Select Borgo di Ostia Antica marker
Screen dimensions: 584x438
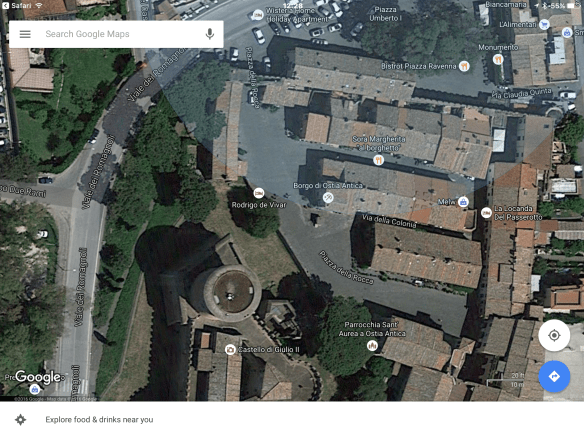click(328, 197)
